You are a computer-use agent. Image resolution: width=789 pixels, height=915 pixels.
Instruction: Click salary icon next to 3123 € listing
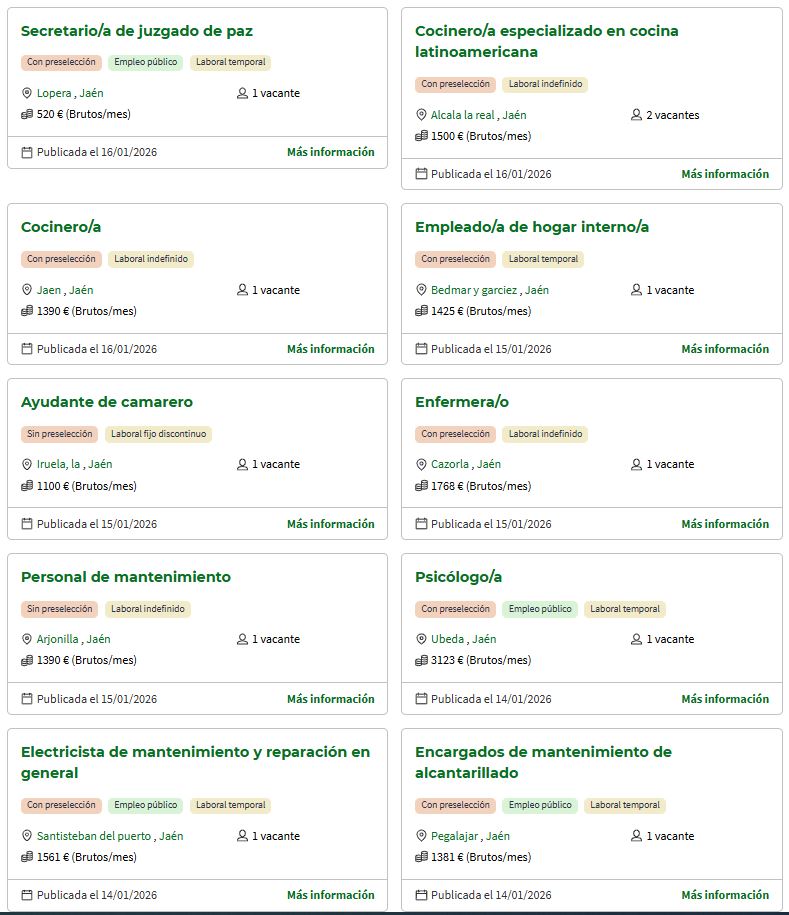tap(421, 660)
